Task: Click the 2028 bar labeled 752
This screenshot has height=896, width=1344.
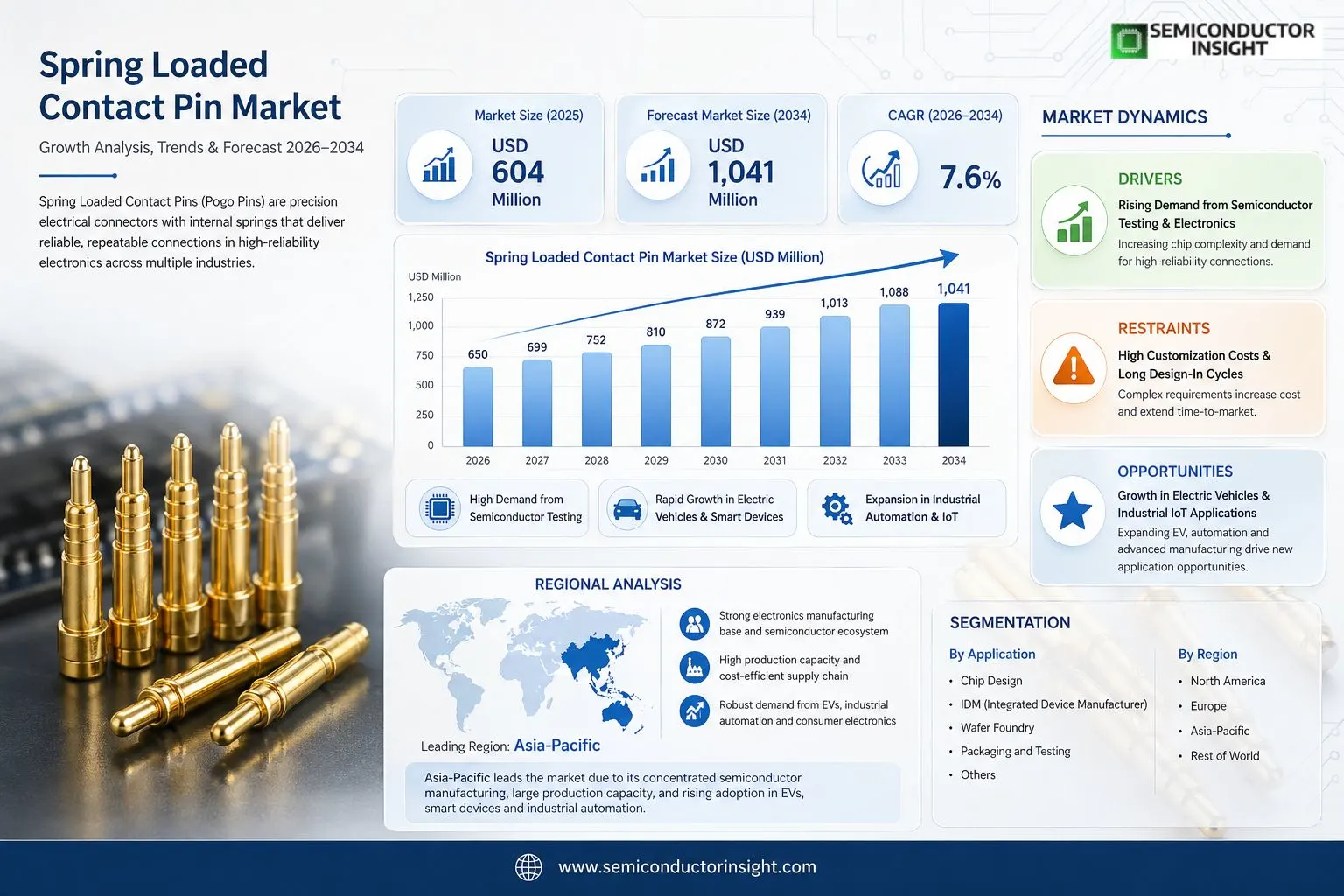Action: [x=597, y=400]
